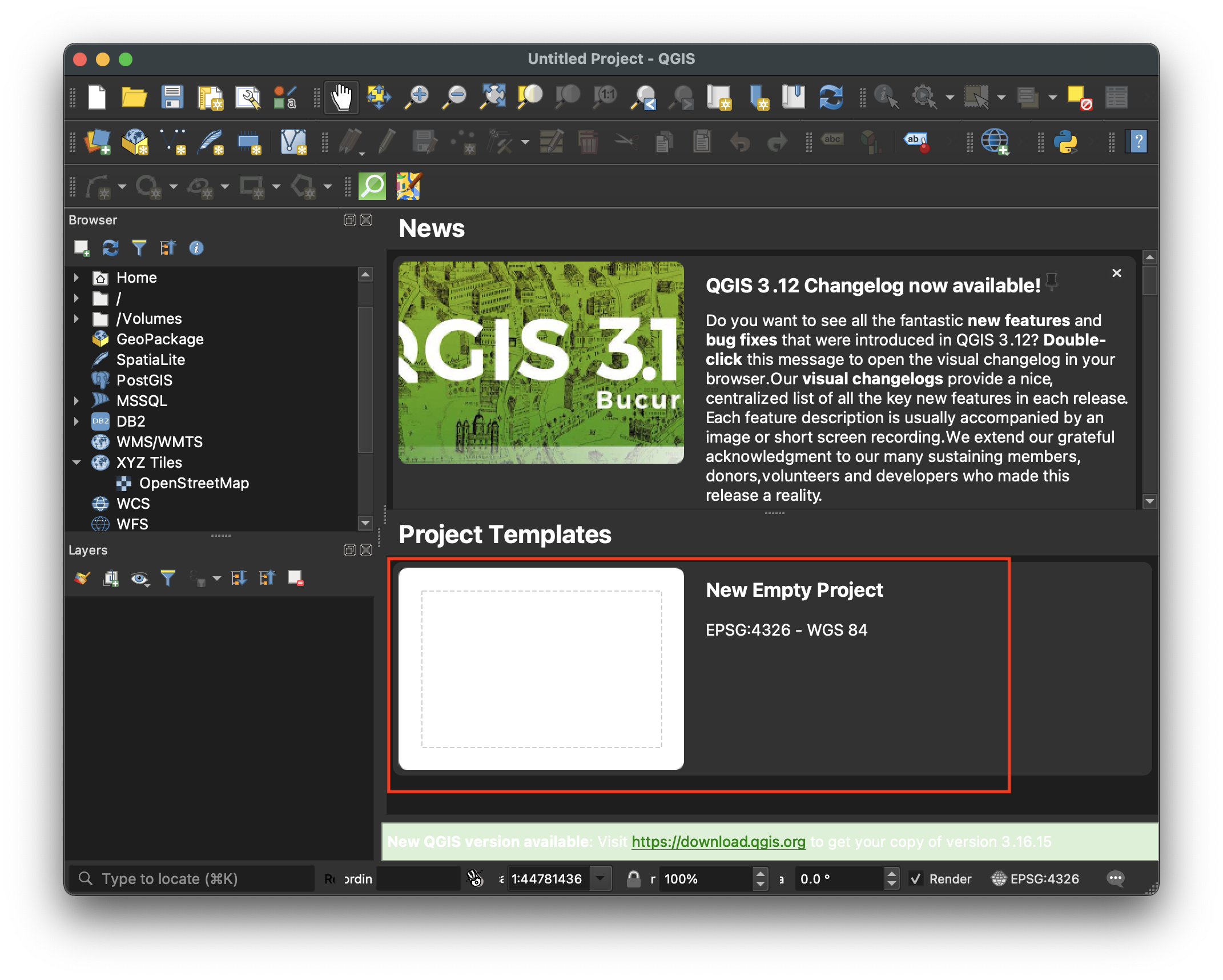The height and width of the screenshot is (980, 1223).
Task: Open the Style Manager icon
Action: 285,98
